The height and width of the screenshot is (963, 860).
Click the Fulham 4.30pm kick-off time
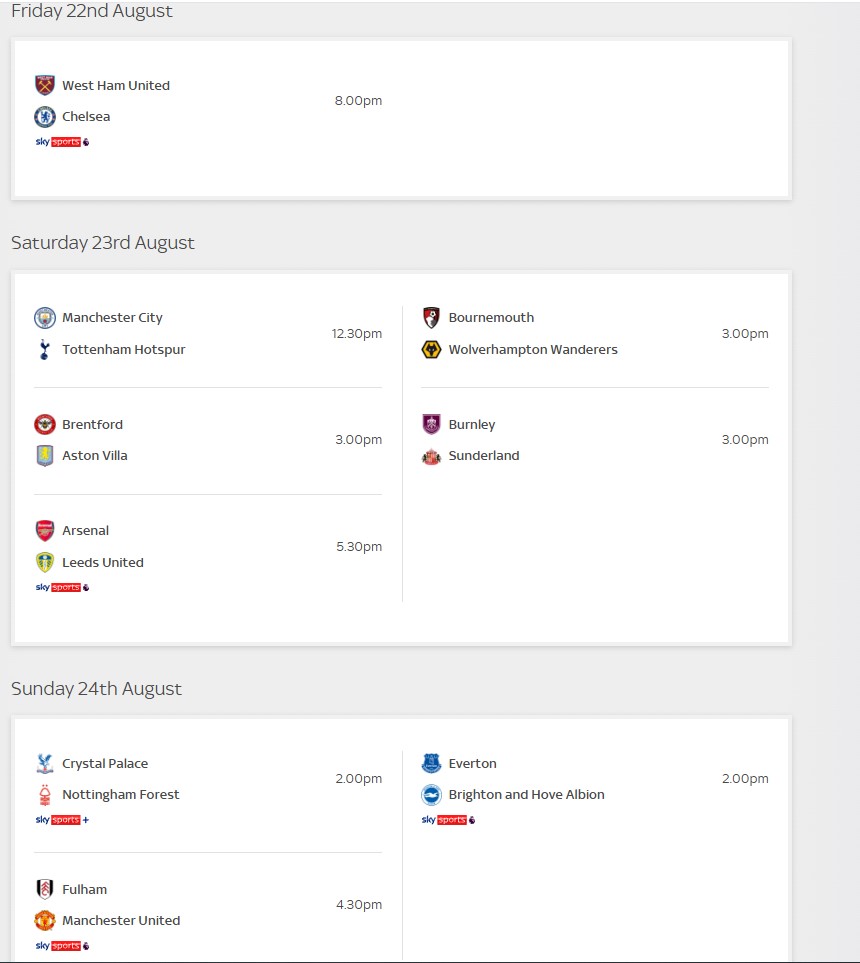[359, 905]
